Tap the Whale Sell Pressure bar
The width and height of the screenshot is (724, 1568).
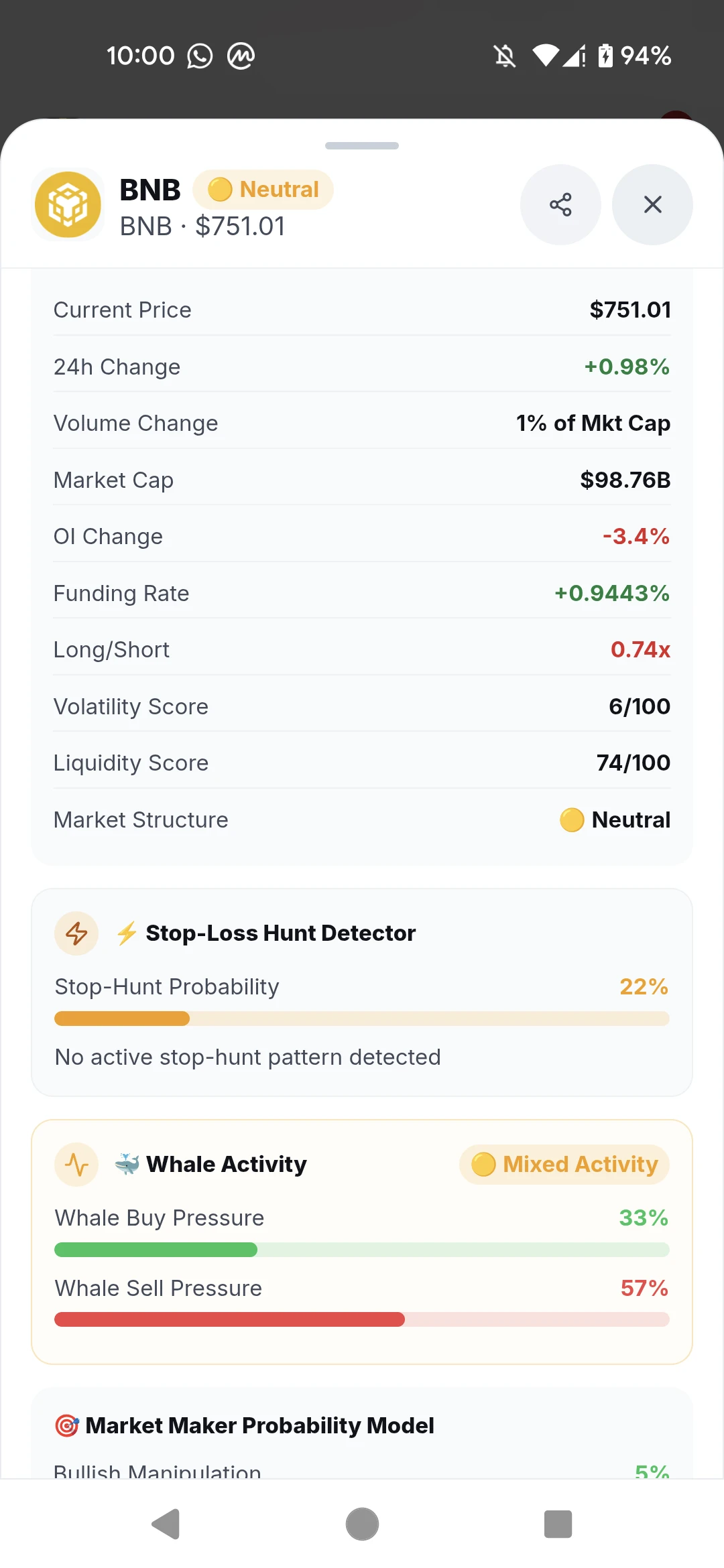[362, 1319]
